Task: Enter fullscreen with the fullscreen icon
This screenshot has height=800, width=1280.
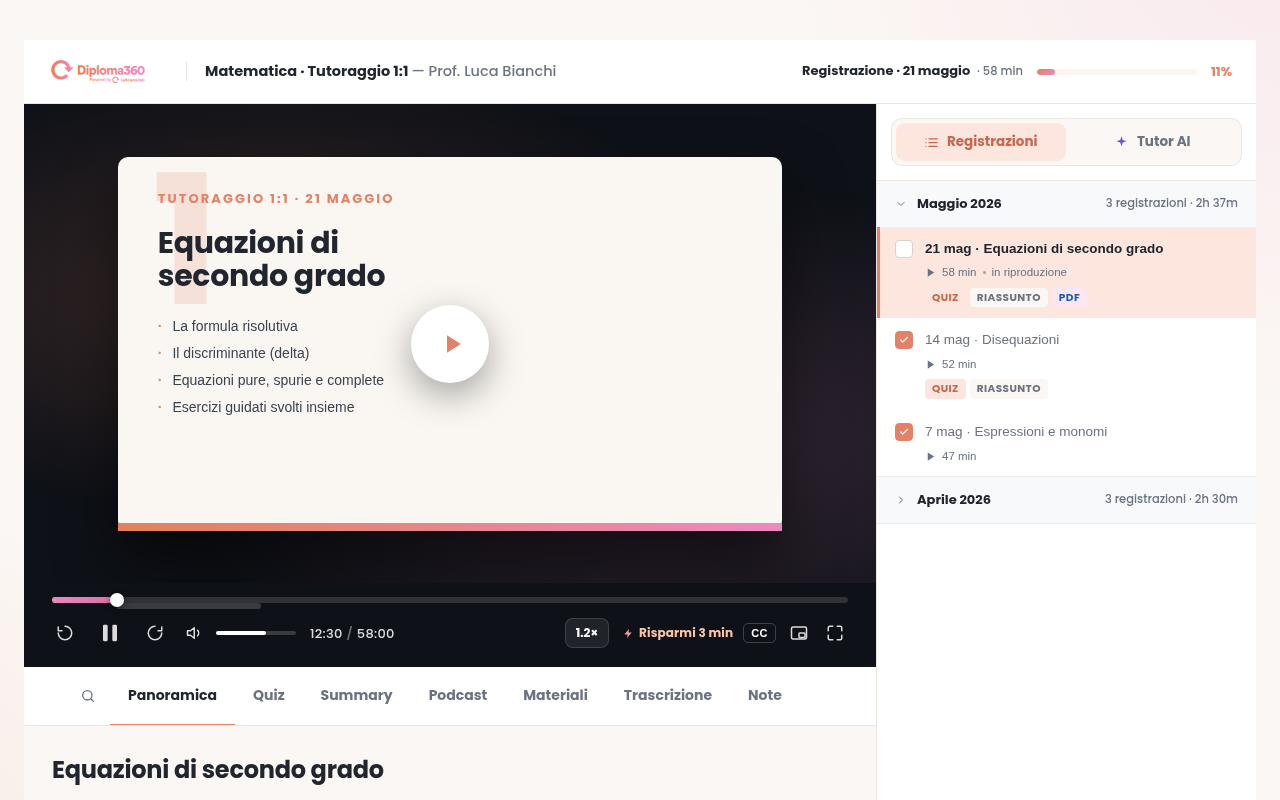Action: [835, 633]
